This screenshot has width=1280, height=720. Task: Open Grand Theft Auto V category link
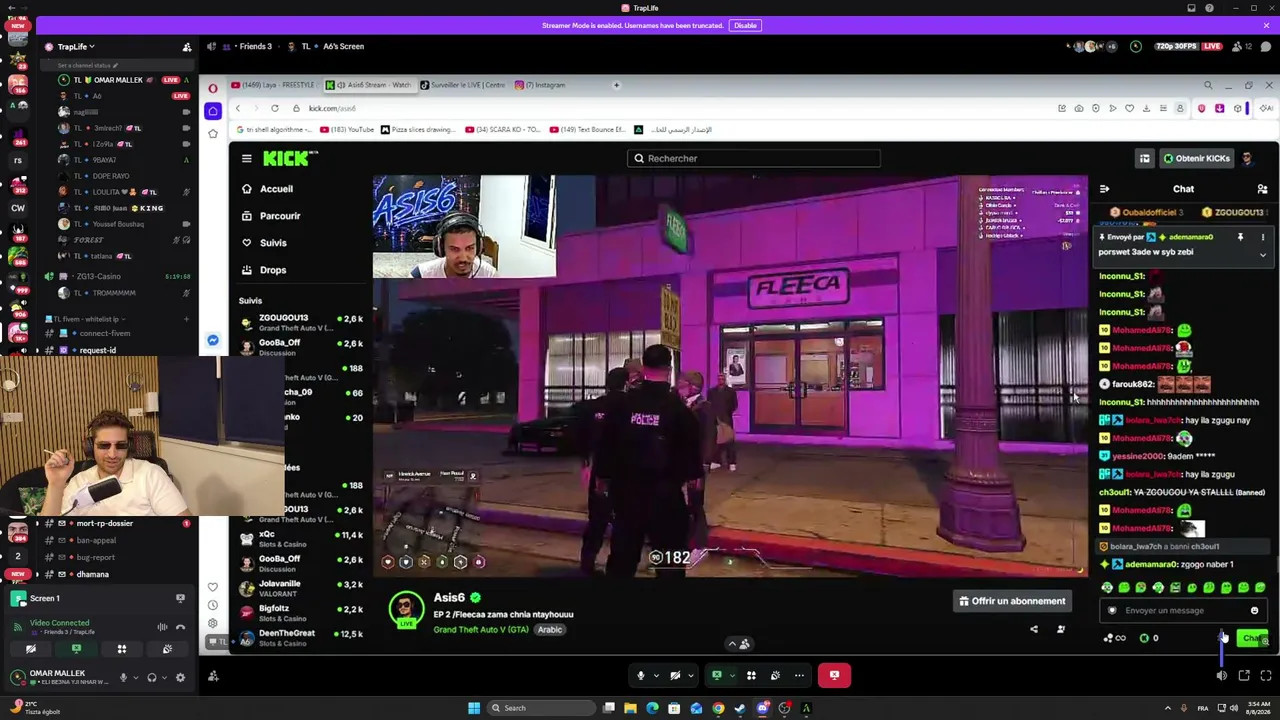pos(481,630)
